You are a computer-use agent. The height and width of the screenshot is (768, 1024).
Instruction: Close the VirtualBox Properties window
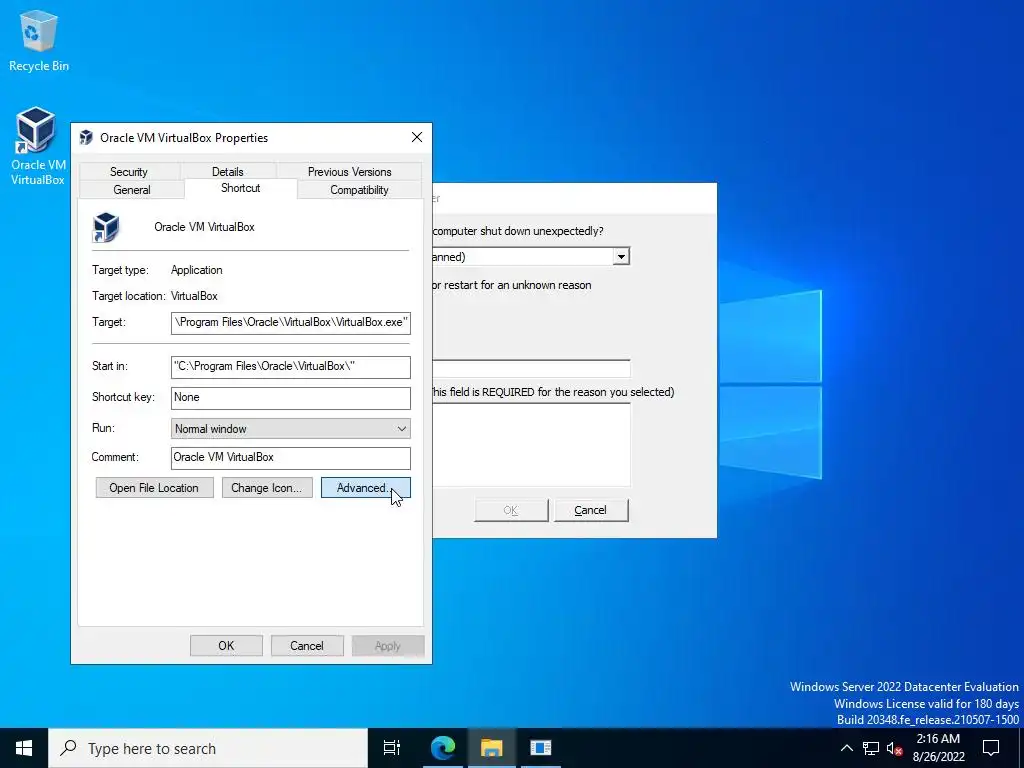point(417,138)
